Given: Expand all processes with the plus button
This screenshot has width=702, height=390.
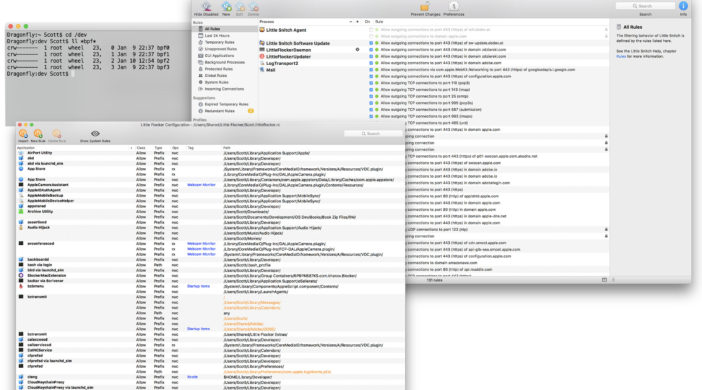Looking at the screenshot, I should 357,21.
